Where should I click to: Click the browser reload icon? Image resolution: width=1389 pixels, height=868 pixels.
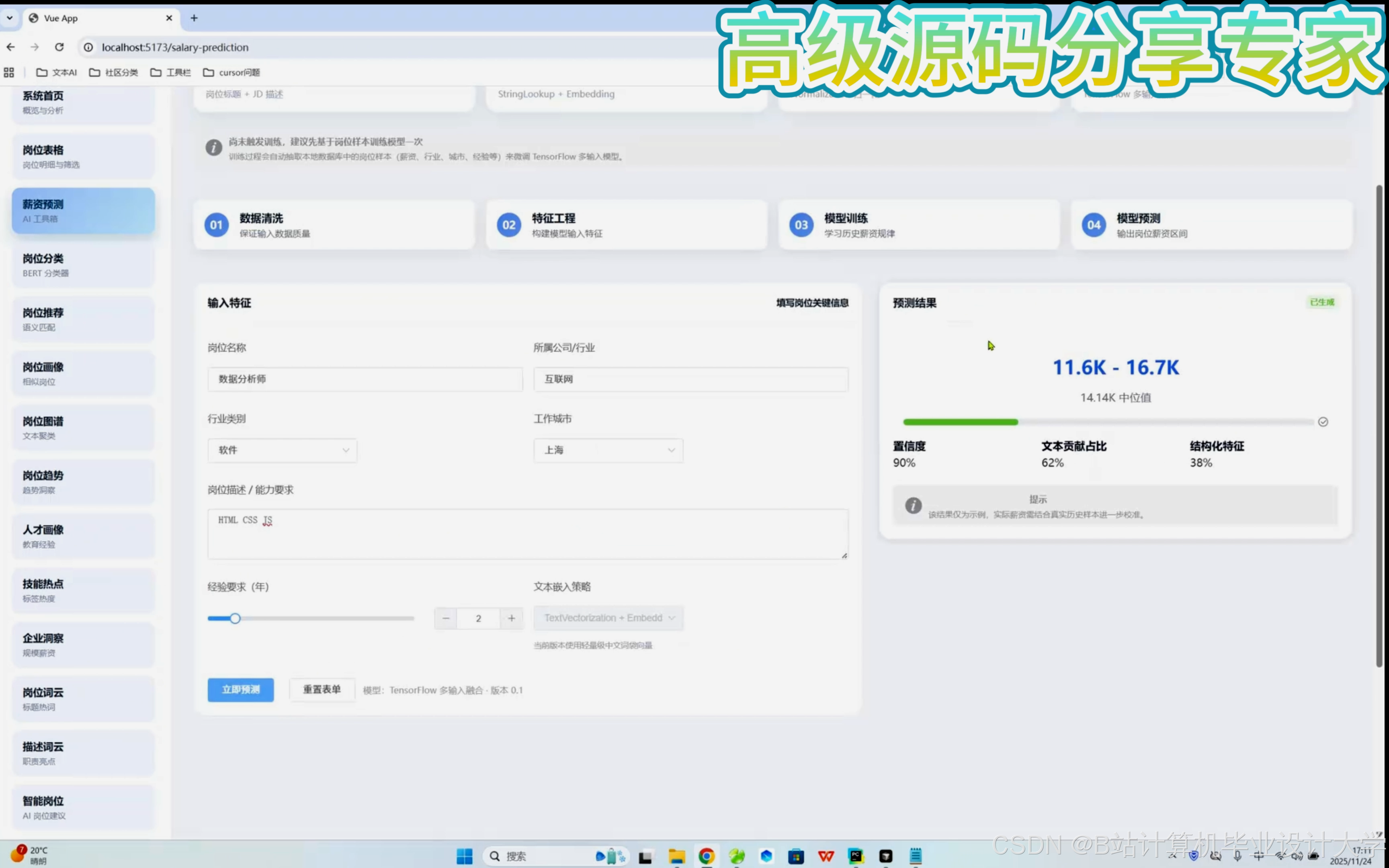click(x=59, y=47)
